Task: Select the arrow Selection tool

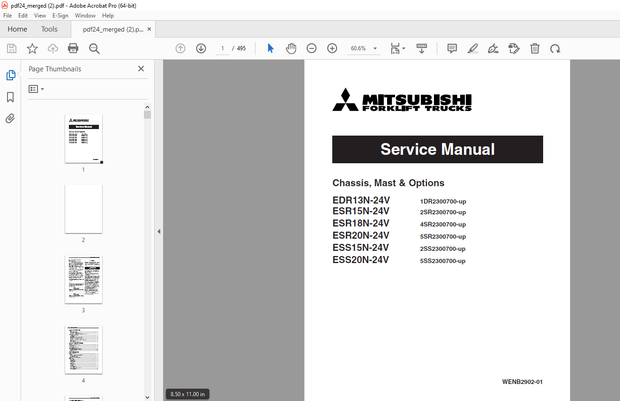Action: (x=270, y=48)
